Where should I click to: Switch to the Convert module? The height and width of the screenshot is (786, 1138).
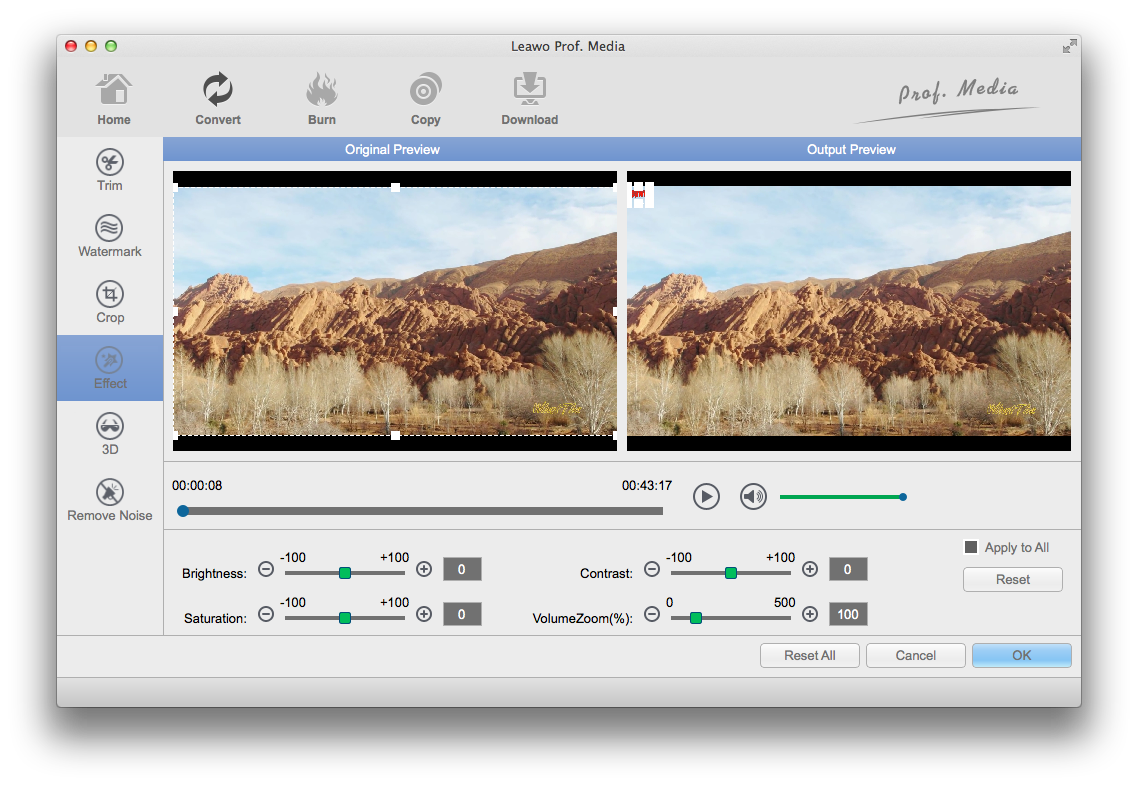tap(218, 99)
